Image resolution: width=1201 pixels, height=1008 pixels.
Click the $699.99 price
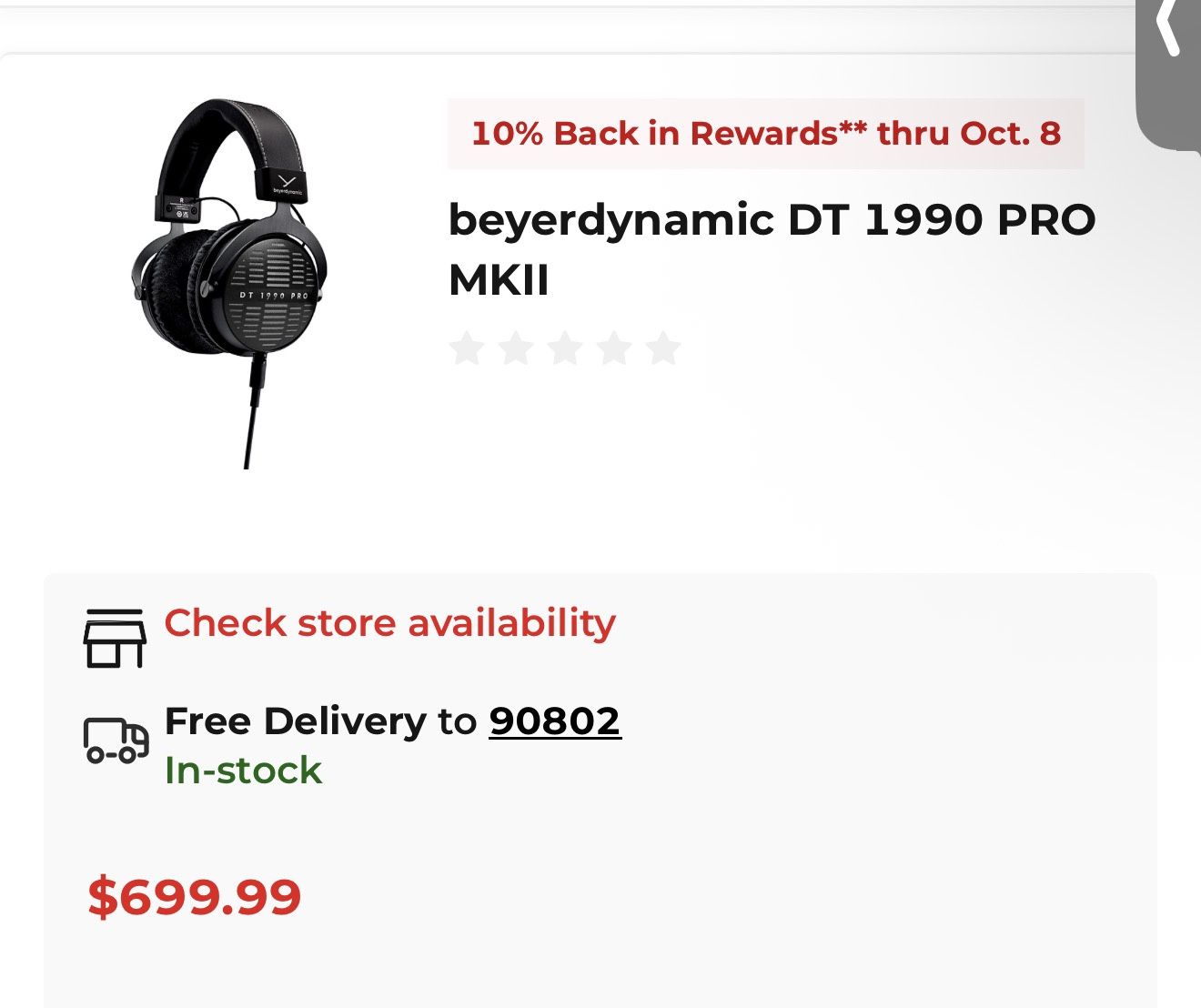pos(195,896)
